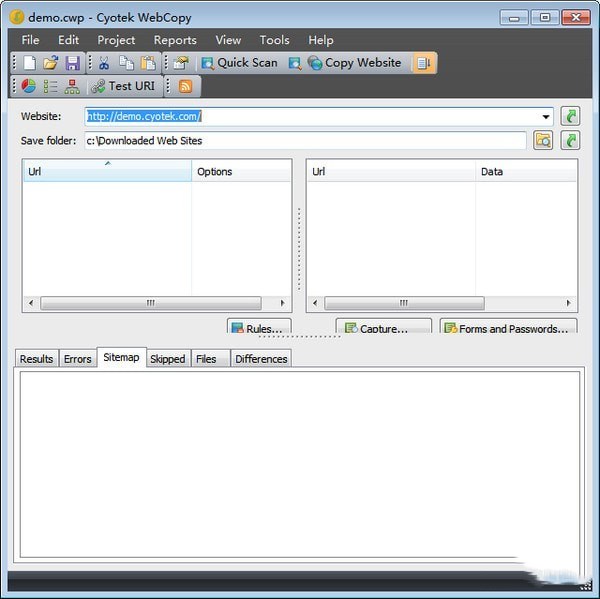
Task: Click the scan icon left of Copy Website
Action: tap(295, 63)
